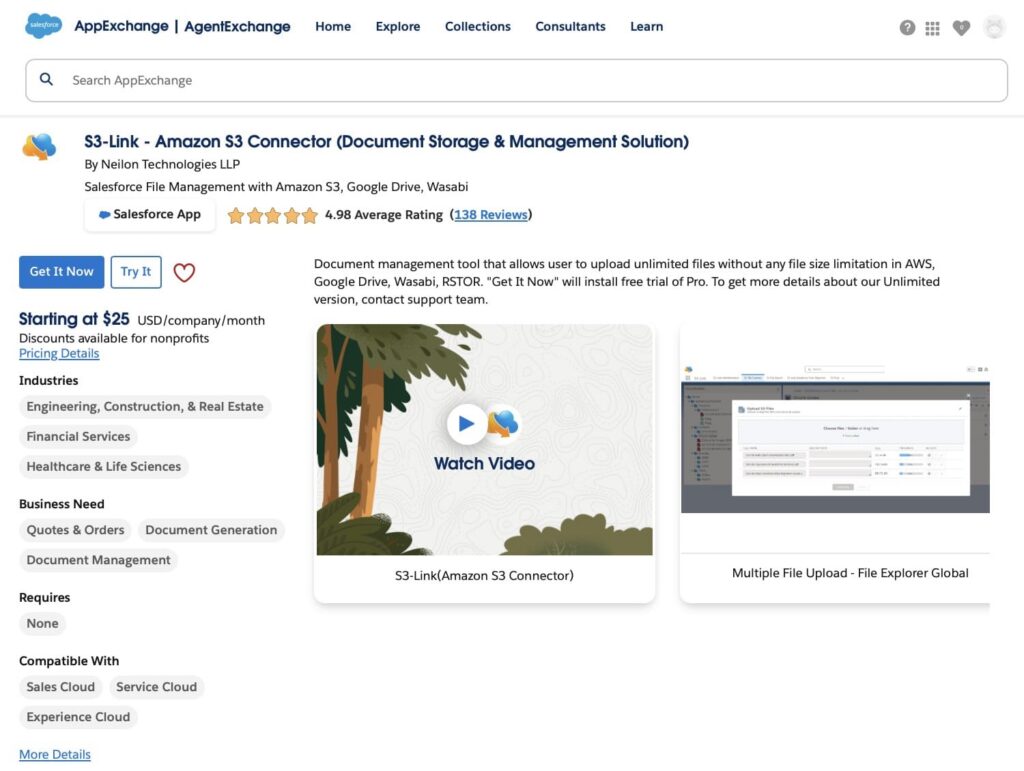This screenshot has width=1024, height=771.
Task: Click the Try It button
Action: pyautogui.click(x=136, y=272)
